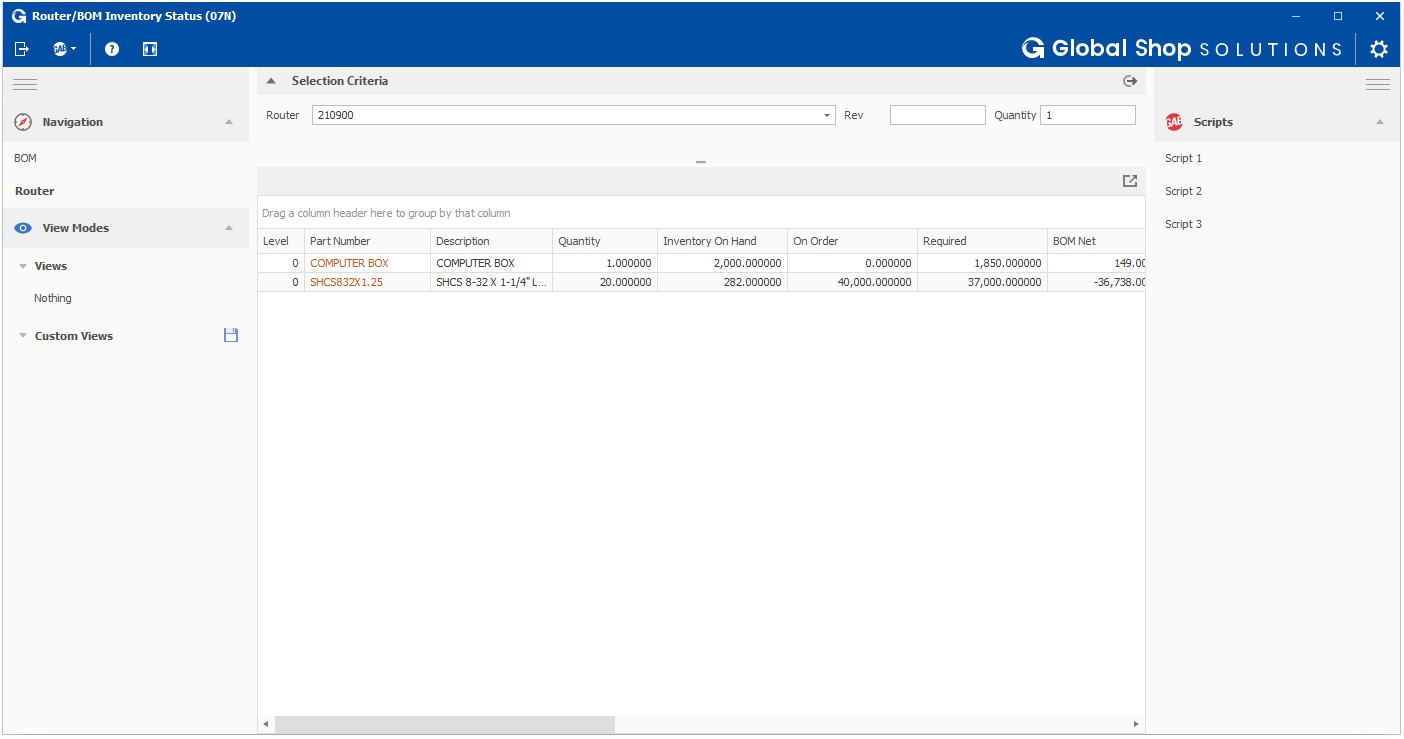The width and height of the screenshot is (1404, 739).
Task: Click the horizontal scrollbar thumb
Action: point(445,724)
